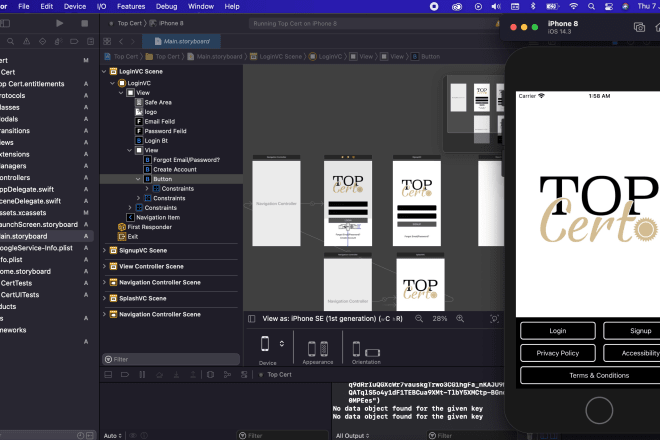Expand Constraints under Button
This screenshot has height=440, width=660.
147,189
